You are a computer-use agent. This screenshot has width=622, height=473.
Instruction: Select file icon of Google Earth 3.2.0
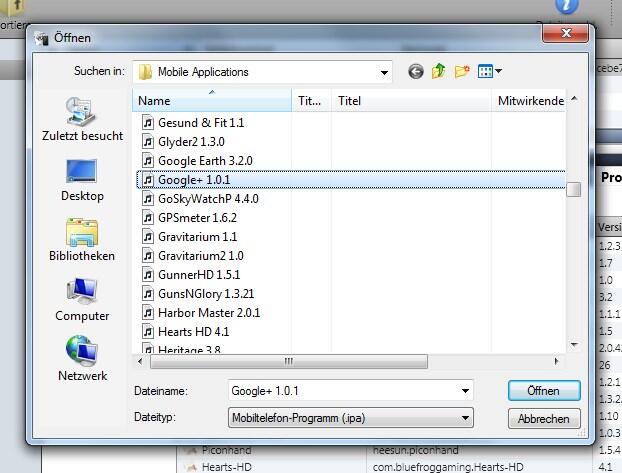[x=148, y=161]
